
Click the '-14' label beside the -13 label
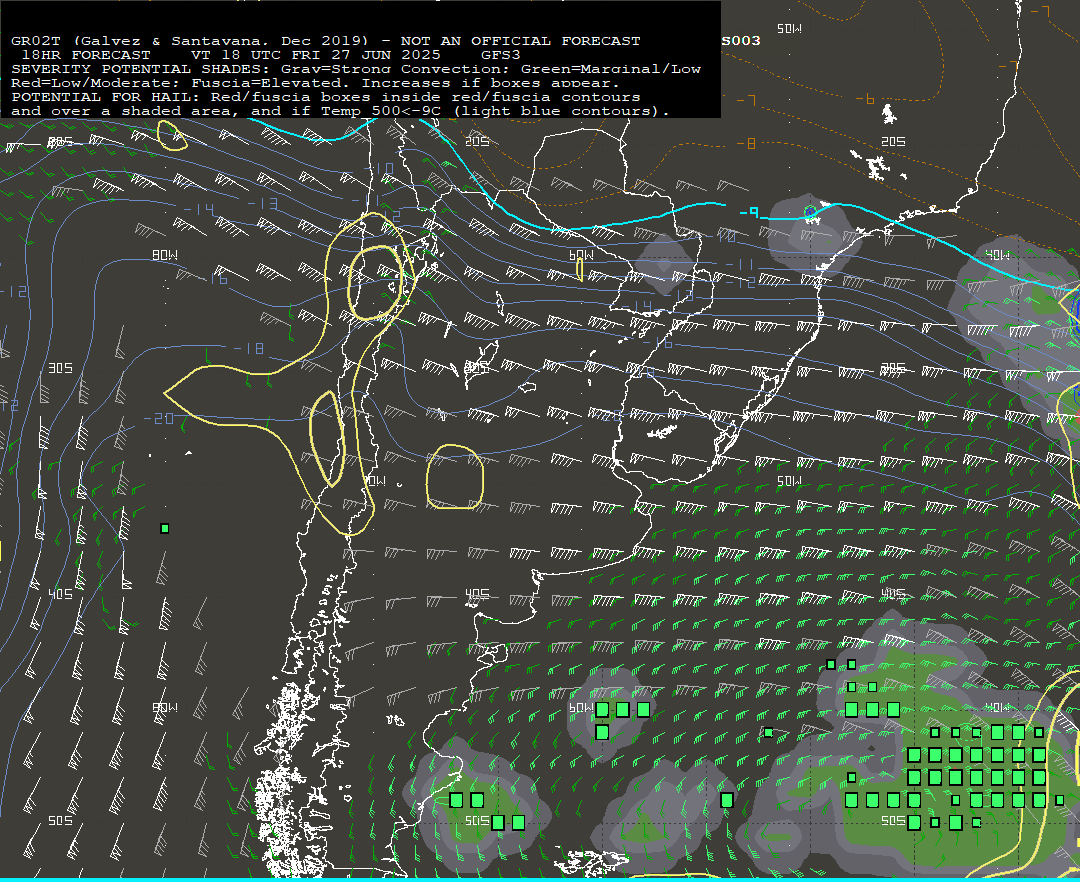198,209
